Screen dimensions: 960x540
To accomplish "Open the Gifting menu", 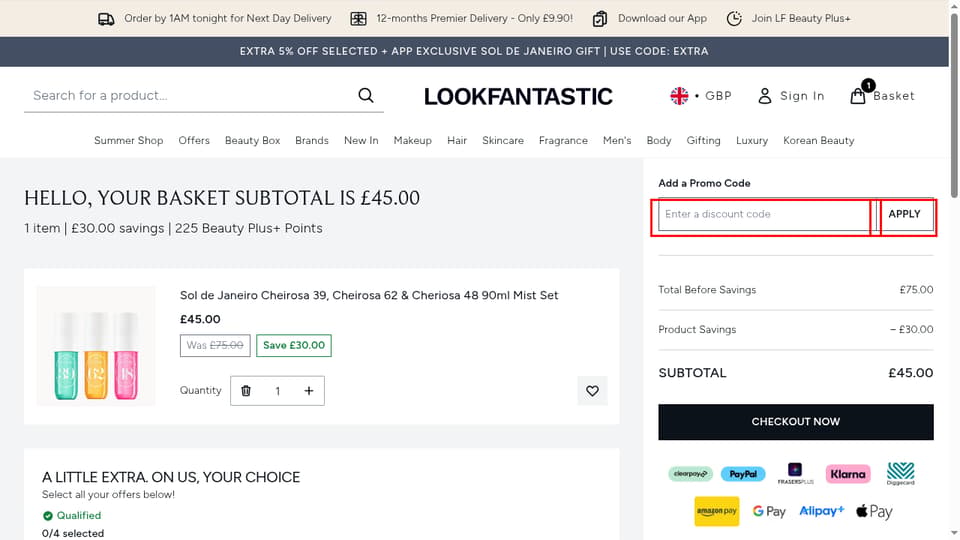I will coord(703,140).
